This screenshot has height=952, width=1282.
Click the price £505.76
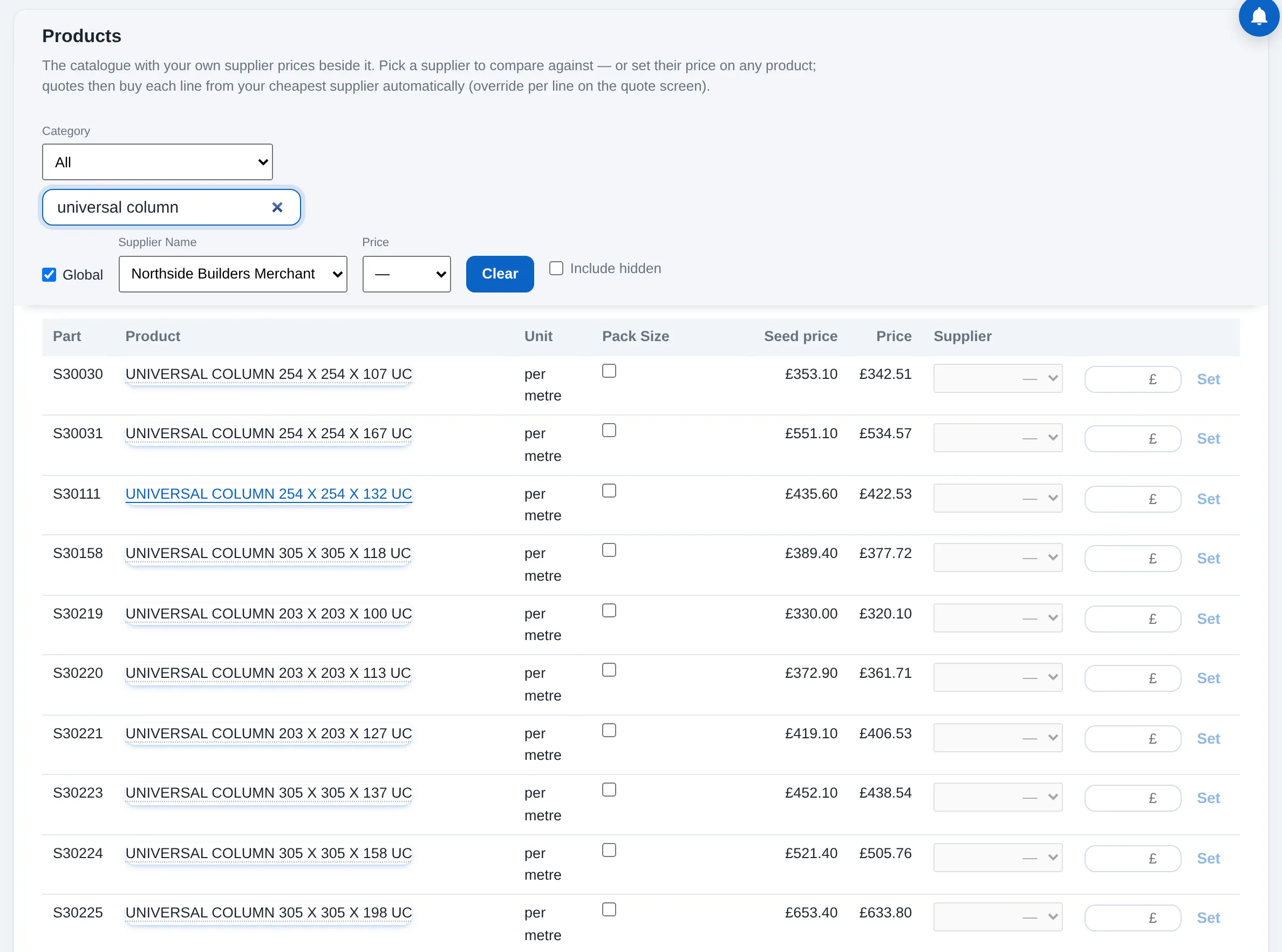885,853
